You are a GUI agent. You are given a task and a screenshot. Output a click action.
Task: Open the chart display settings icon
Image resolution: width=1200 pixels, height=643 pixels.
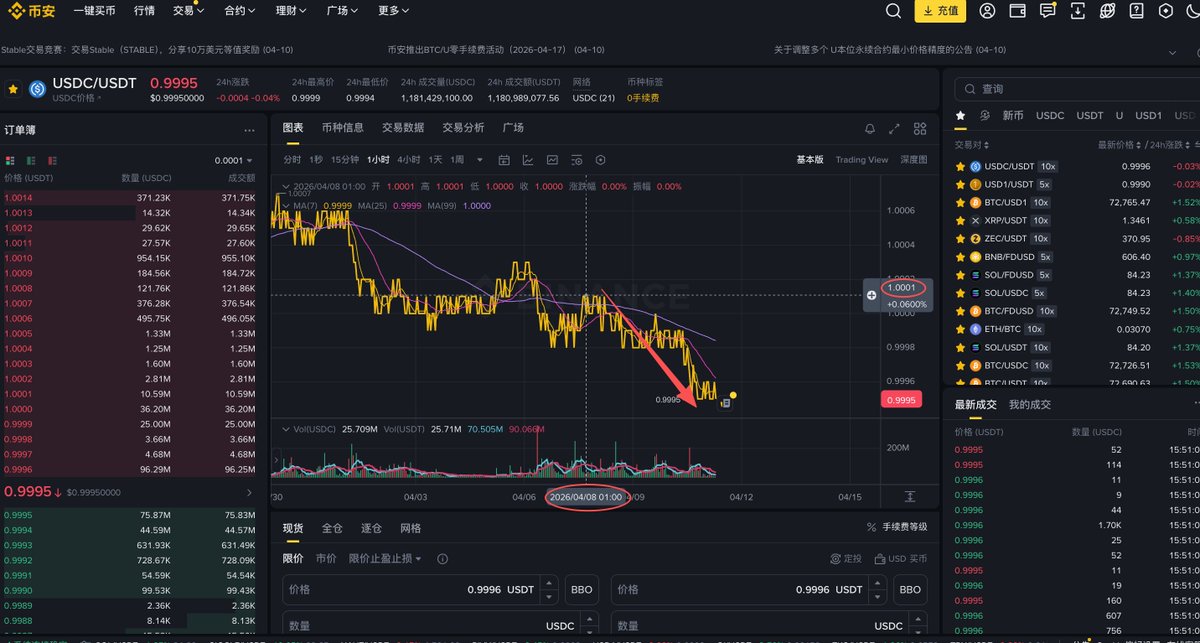[x=577, y=160]
